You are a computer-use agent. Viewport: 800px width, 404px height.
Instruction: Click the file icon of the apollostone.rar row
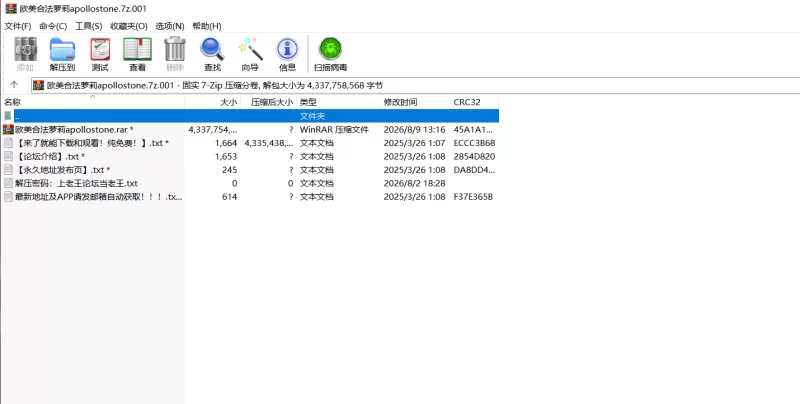tap(8, 130)
